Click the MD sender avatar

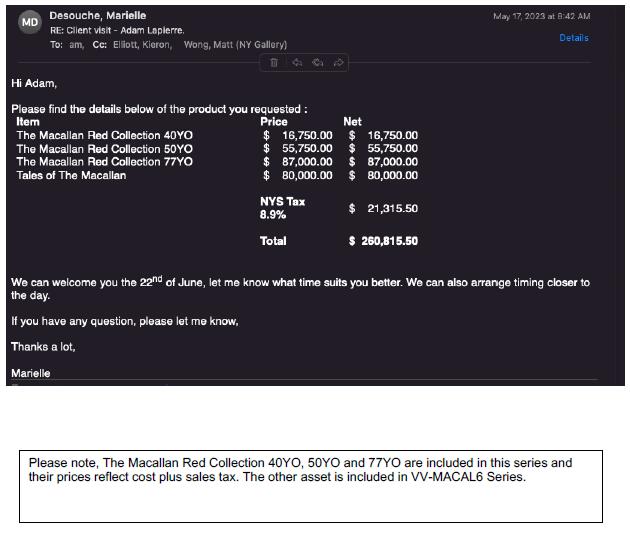pos(30,22)
